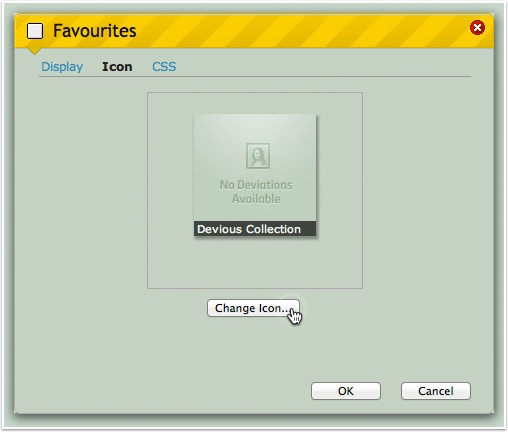
Task: Confirm changes with the OK button
Action: coord(346,391)
